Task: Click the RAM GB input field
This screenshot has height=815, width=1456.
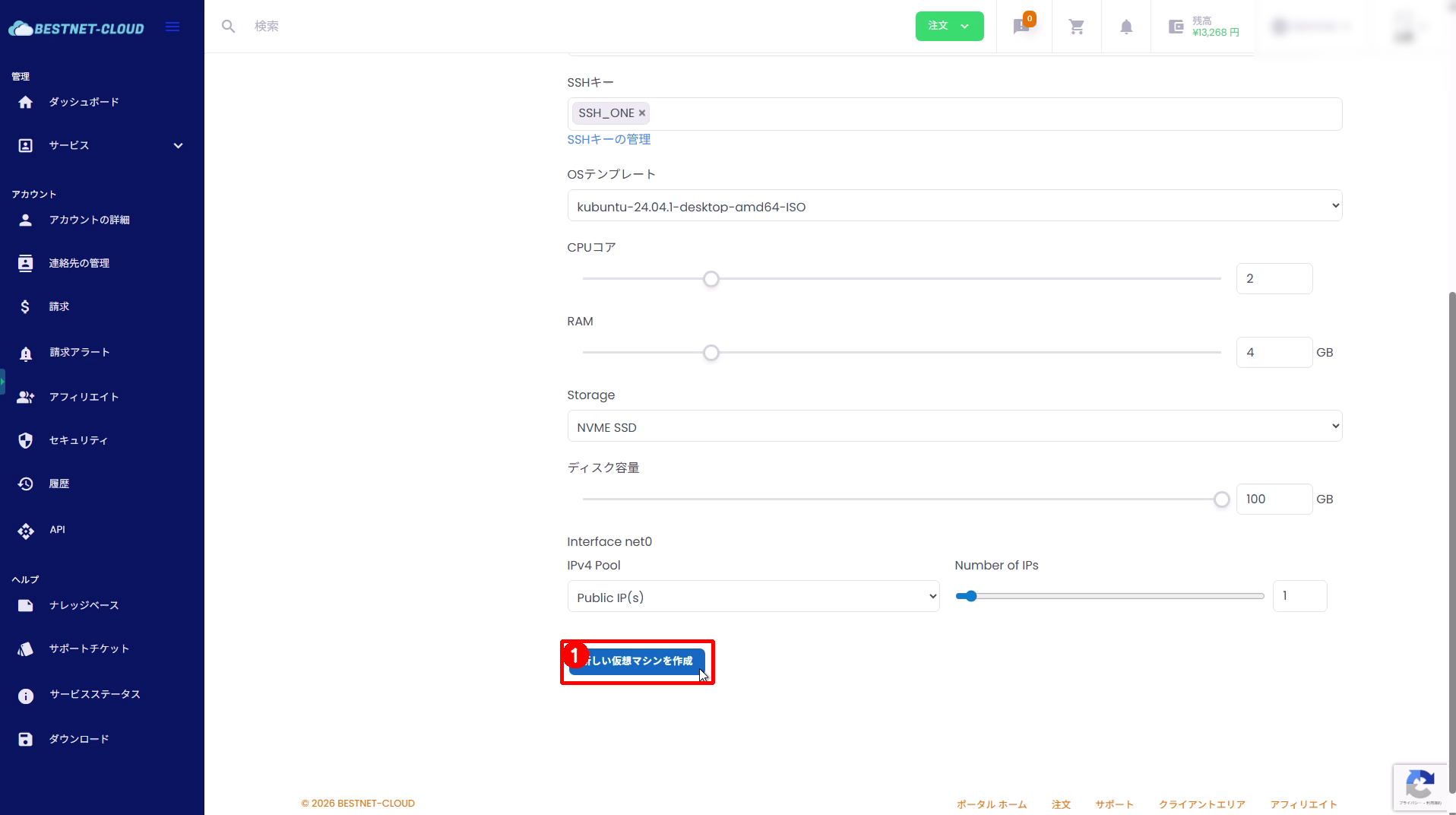Action: pos(1274,353)
